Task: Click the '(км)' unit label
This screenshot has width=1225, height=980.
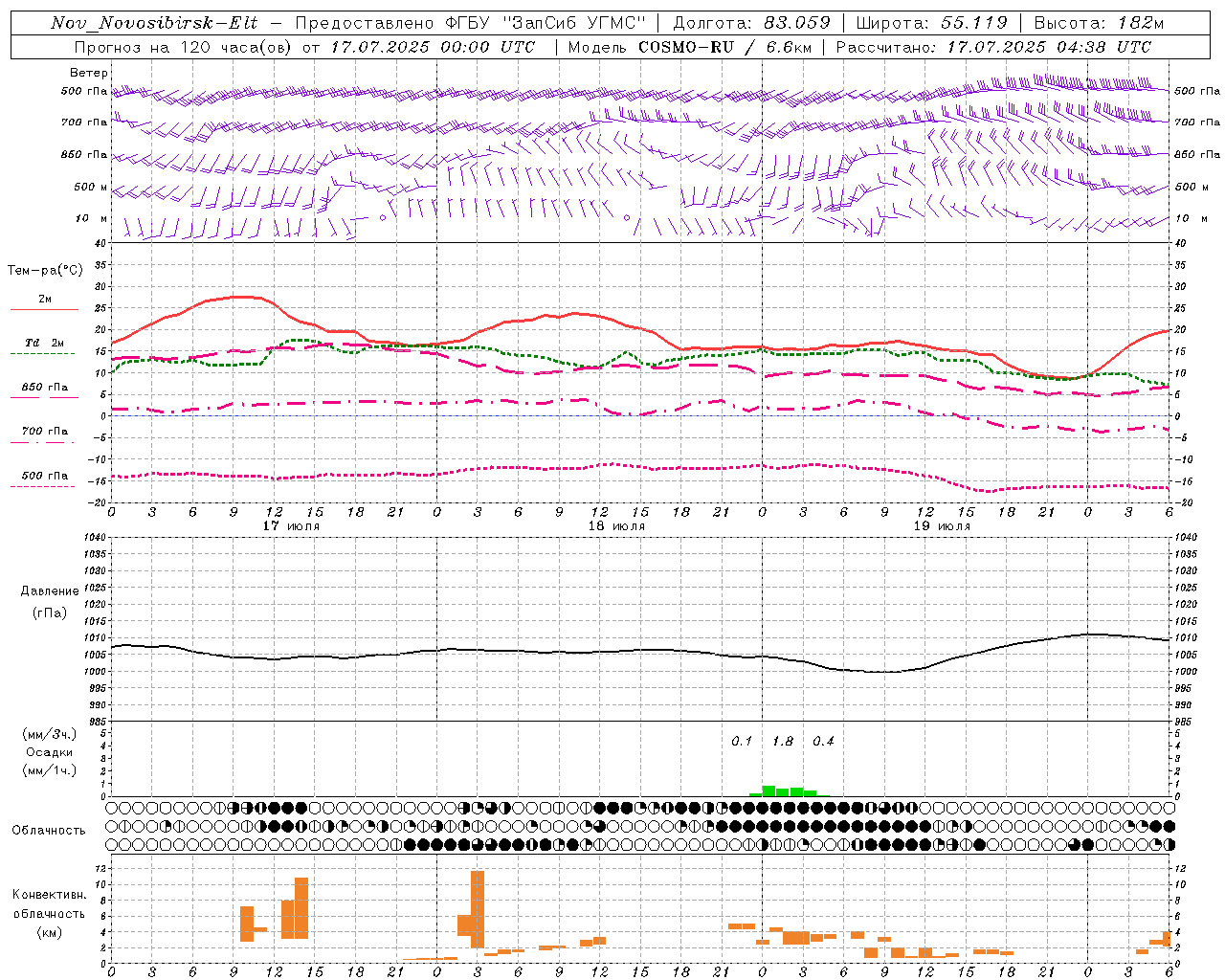Action: click(50, 932)
